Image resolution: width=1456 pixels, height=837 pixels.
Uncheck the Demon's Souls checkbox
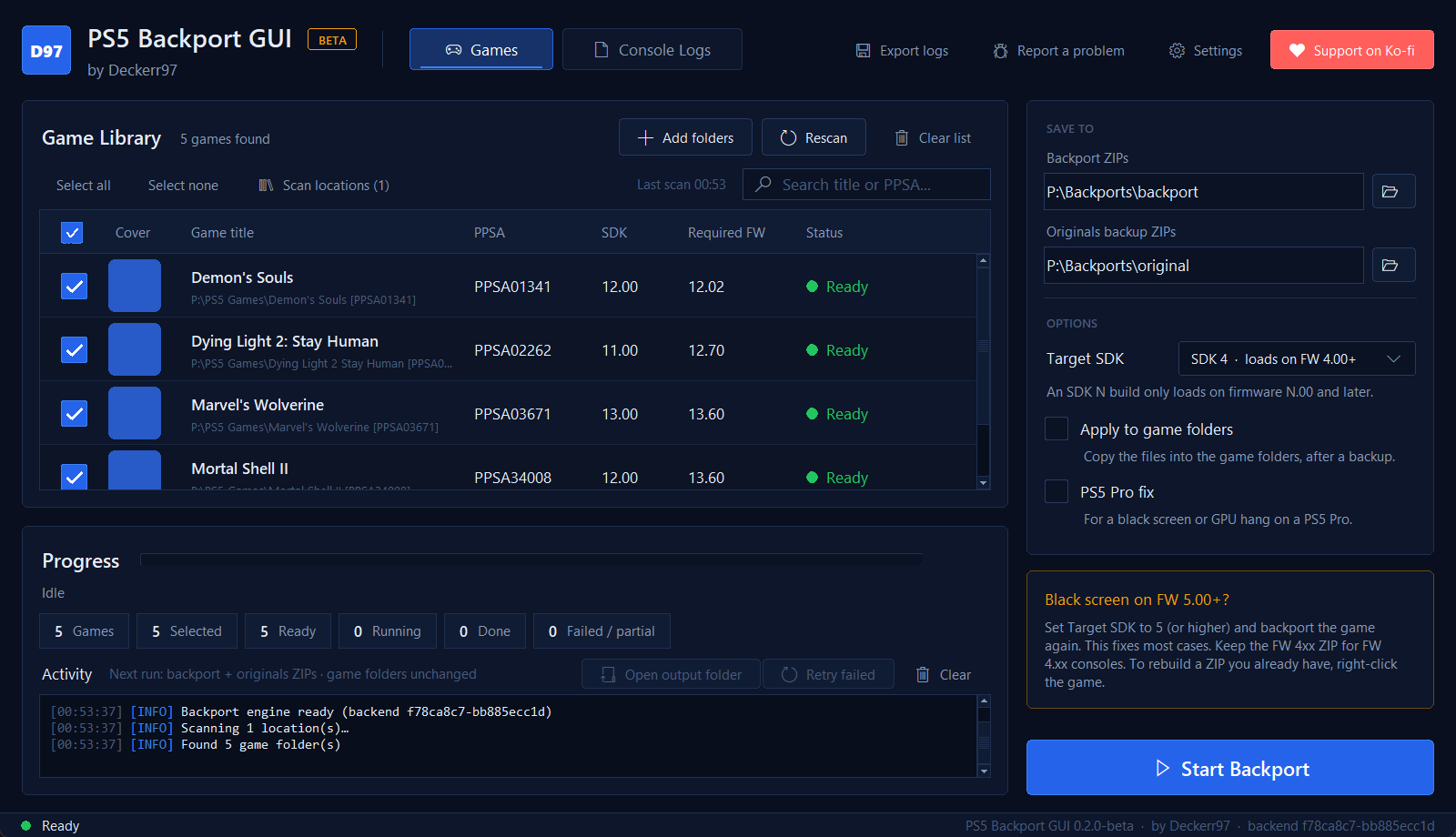coord(74,287)
